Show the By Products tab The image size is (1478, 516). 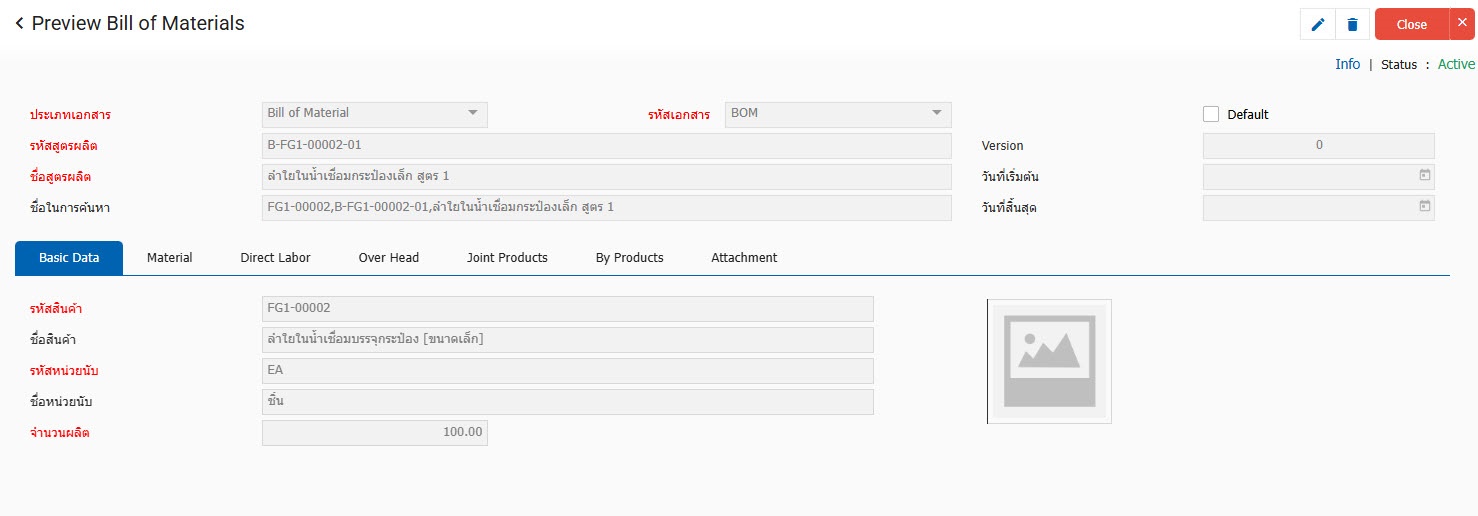629,258
